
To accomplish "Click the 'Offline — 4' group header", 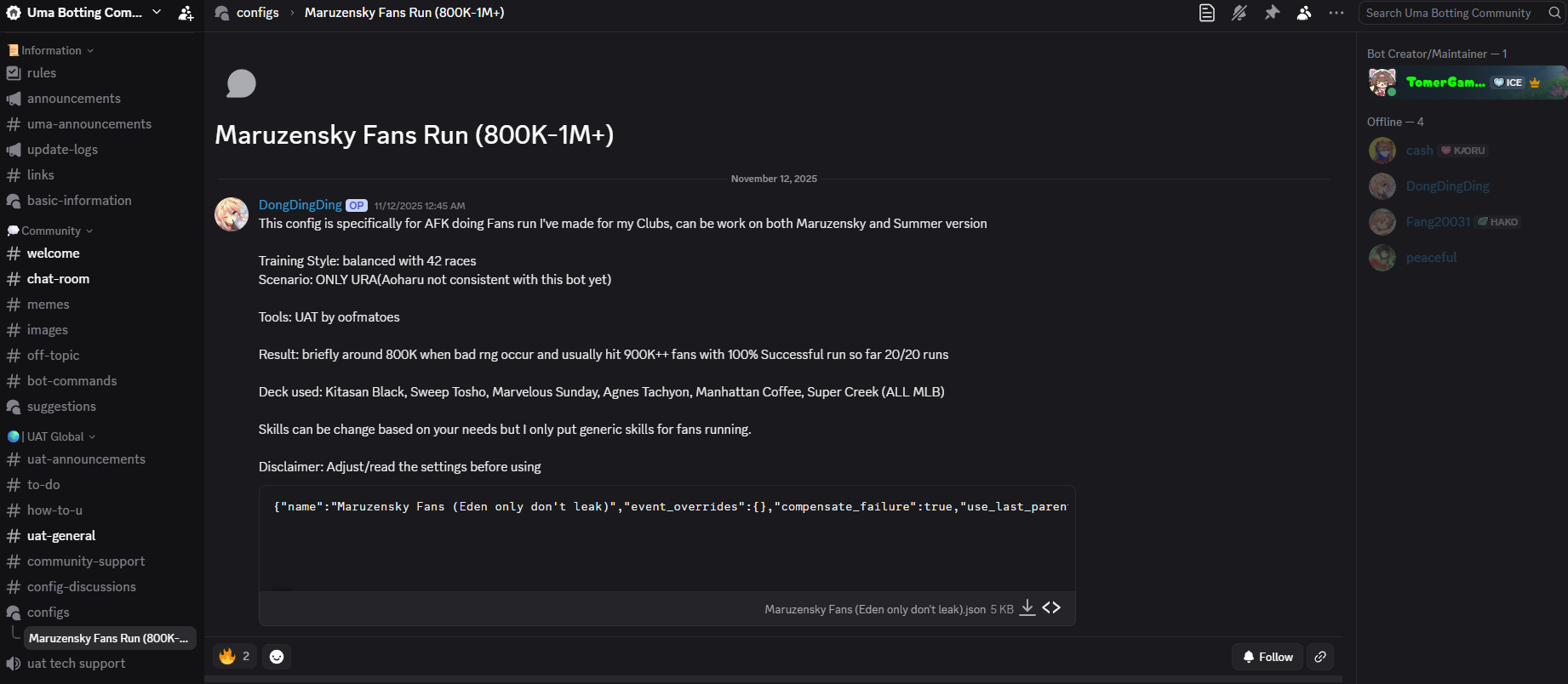I will pyautogui.click(x=1395, y=122).
